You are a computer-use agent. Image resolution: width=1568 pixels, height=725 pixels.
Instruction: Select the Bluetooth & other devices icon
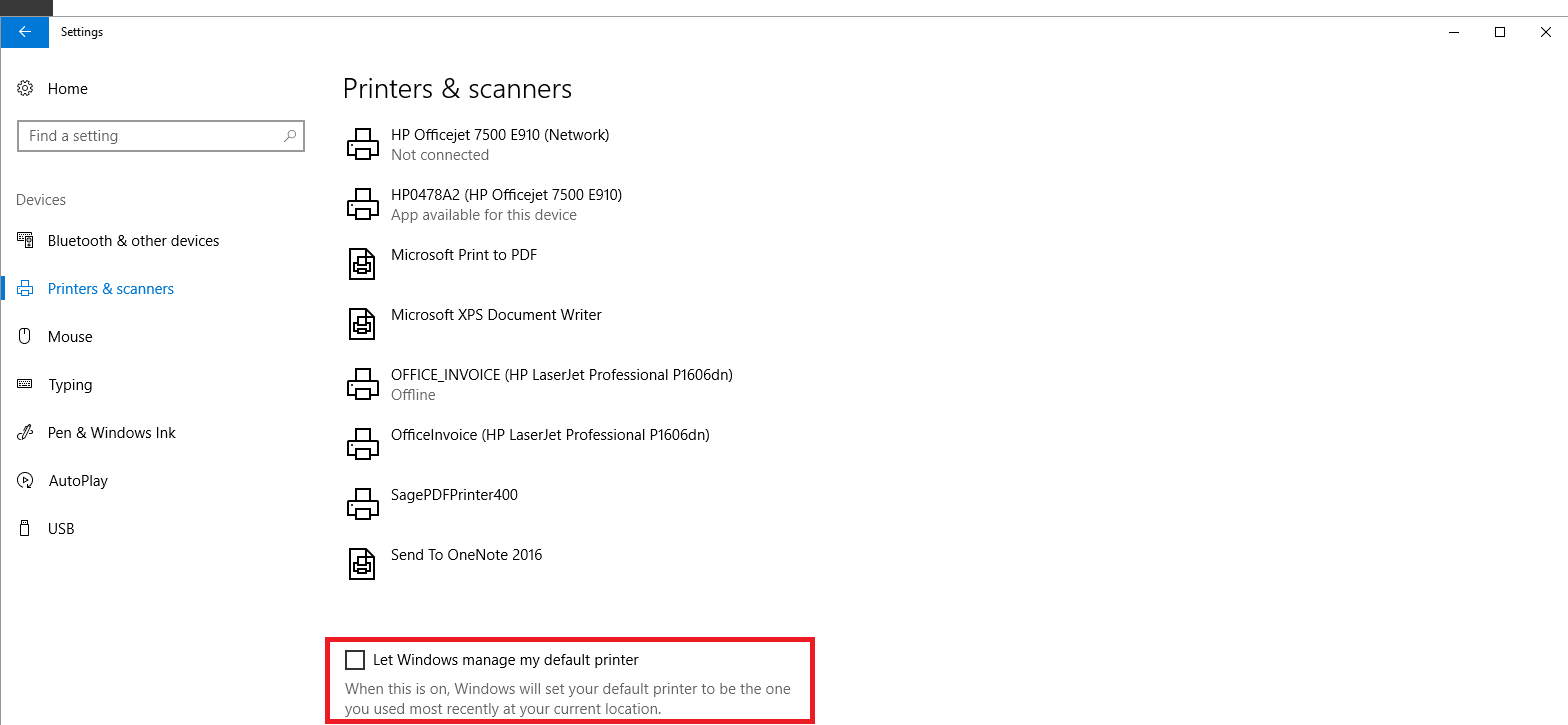(25, 241)
